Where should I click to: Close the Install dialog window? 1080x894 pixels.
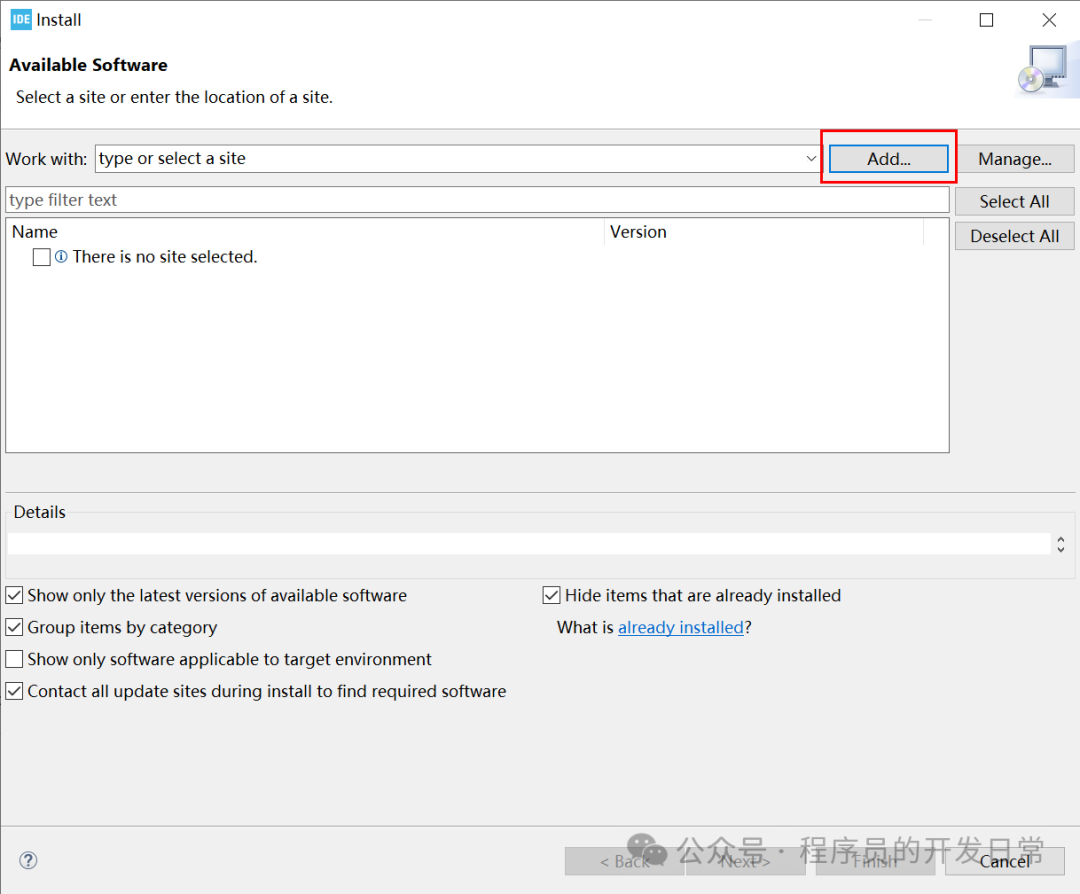[1049, 20]
